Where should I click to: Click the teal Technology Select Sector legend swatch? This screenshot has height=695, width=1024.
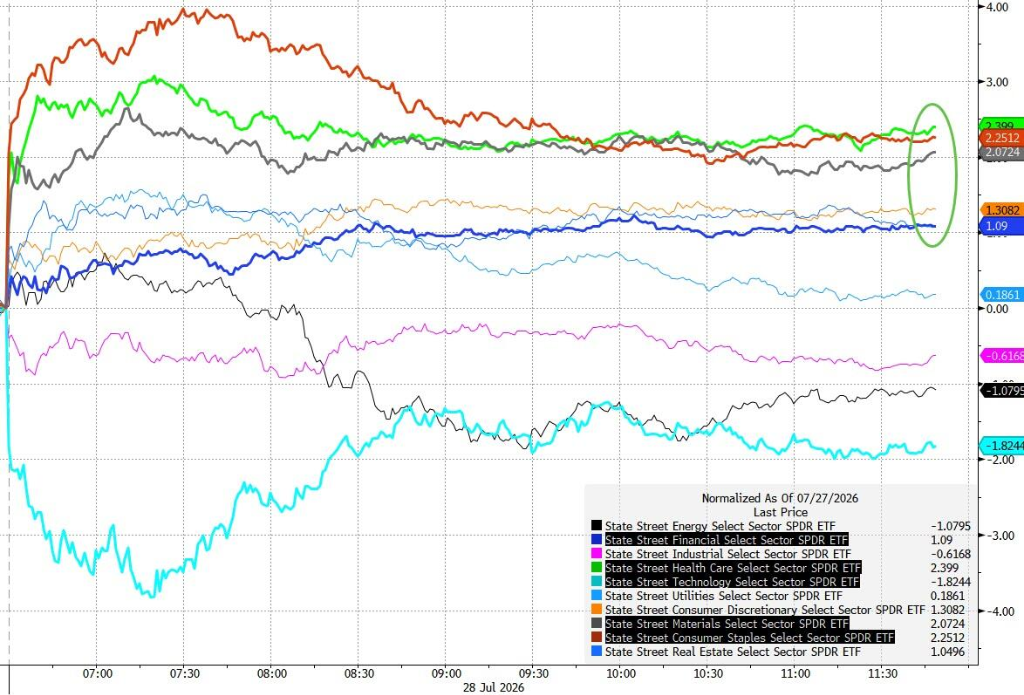596,582
